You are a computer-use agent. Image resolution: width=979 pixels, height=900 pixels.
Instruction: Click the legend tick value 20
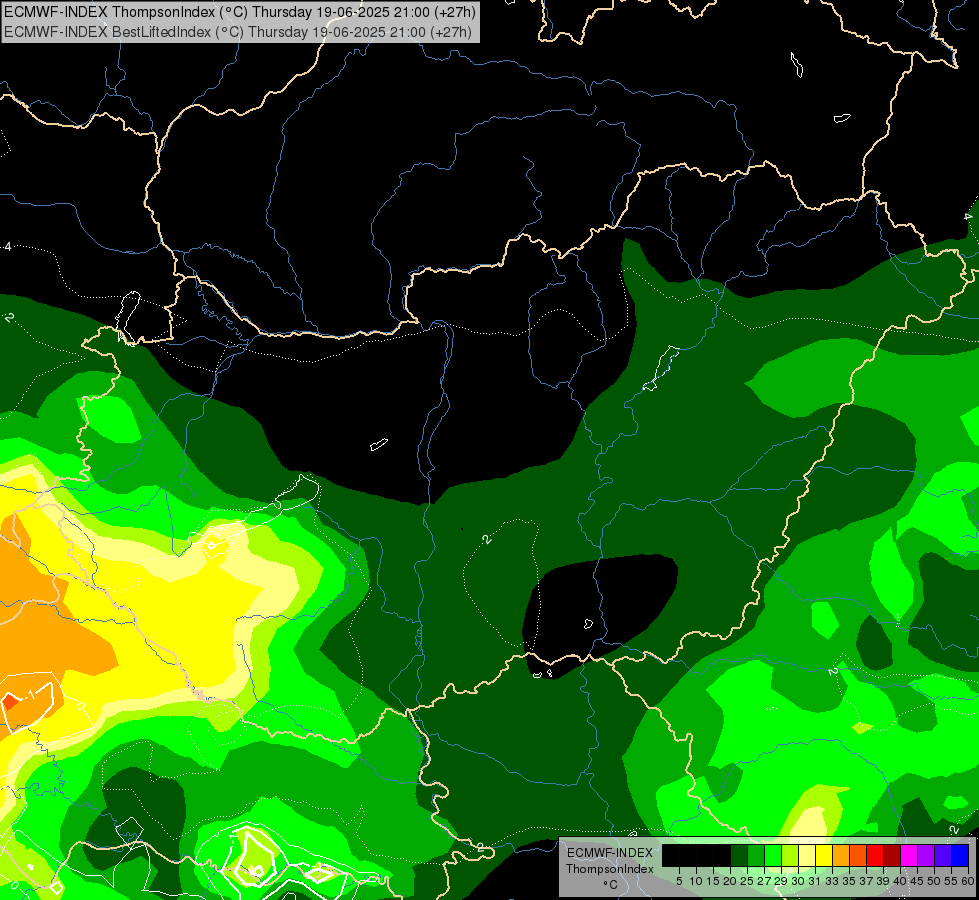tap(730, 881)
